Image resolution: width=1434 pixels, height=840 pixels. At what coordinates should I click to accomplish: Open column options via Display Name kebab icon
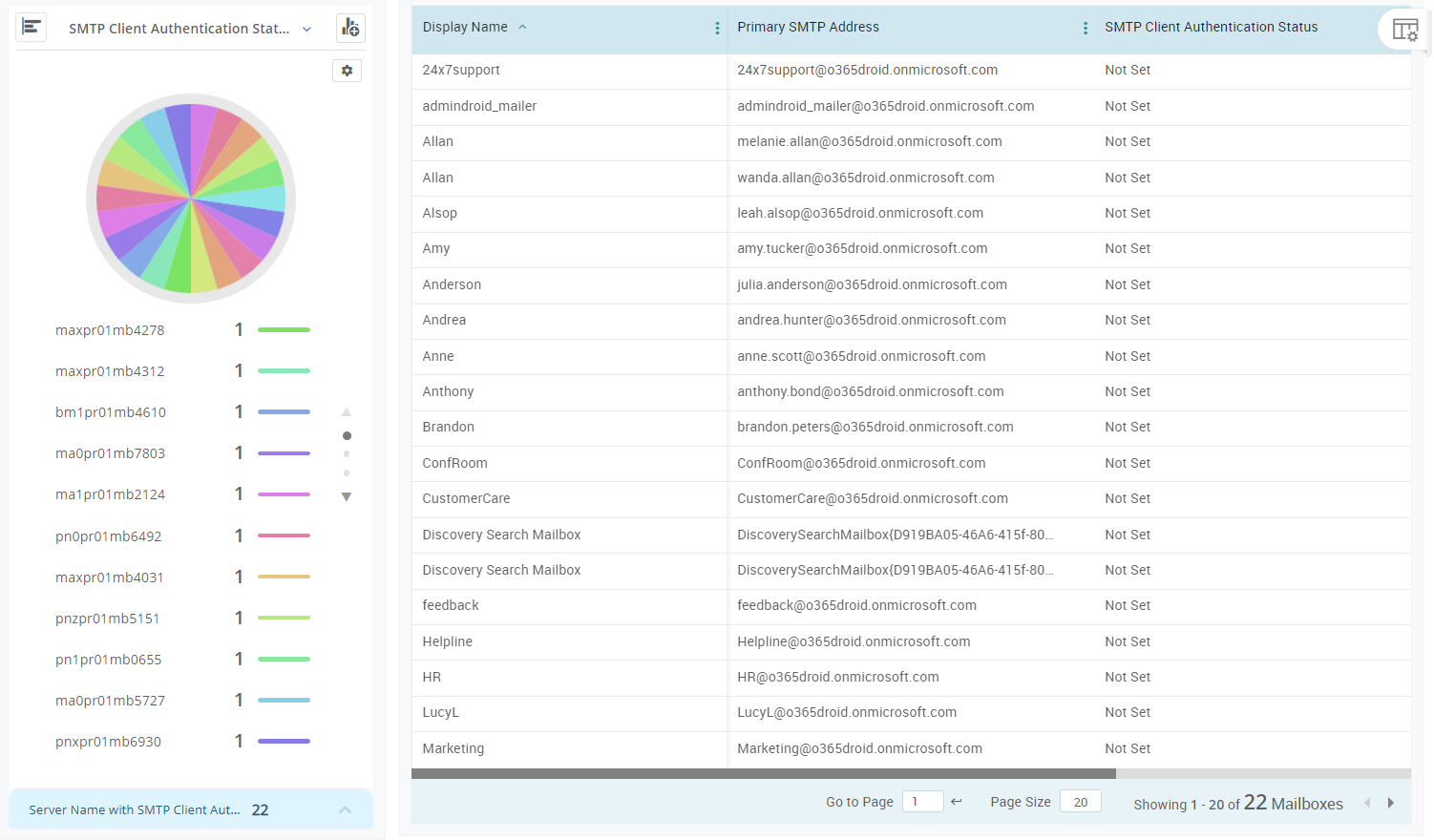click(717, 28)
